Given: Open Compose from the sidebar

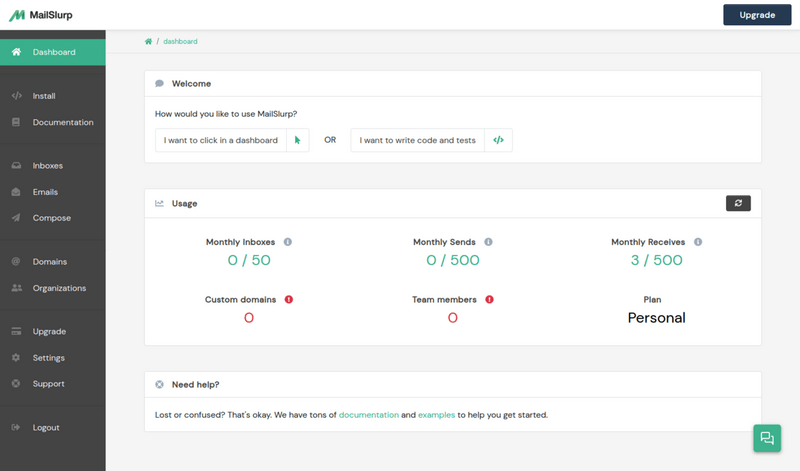Looking at the screenshot, I should (x=51, y=218).
